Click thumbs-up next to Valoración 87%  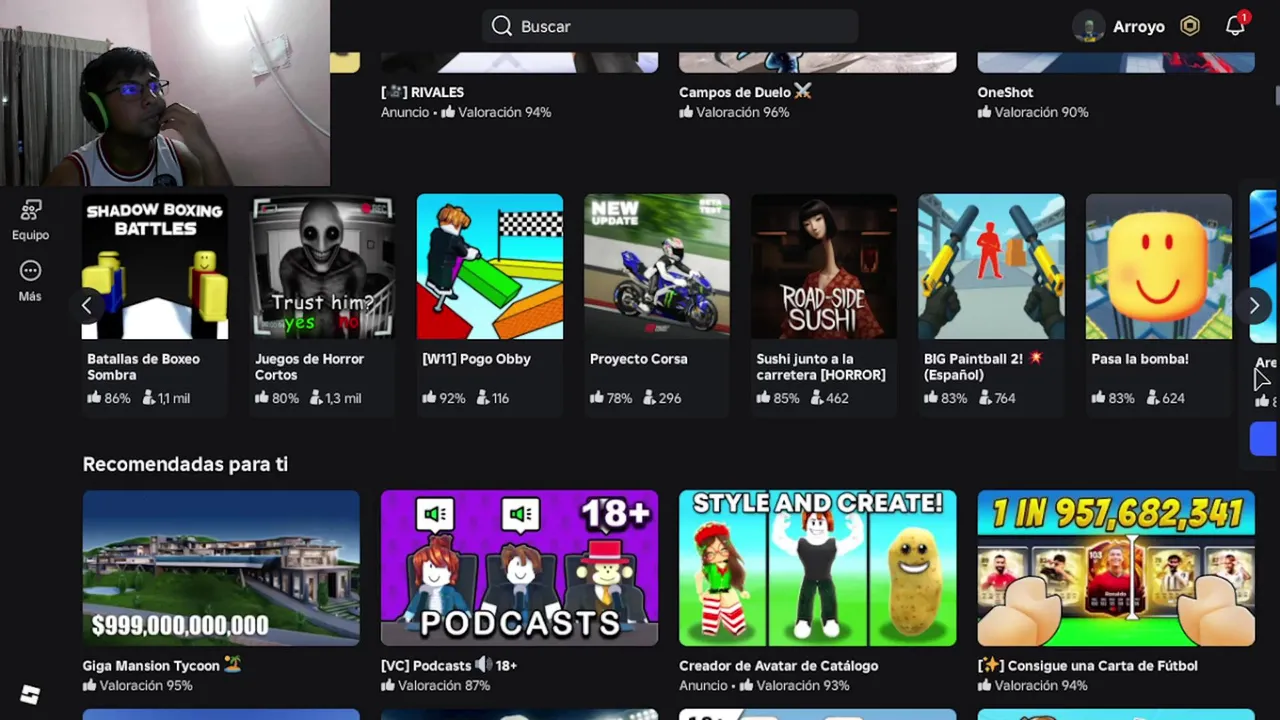(388, 685)
